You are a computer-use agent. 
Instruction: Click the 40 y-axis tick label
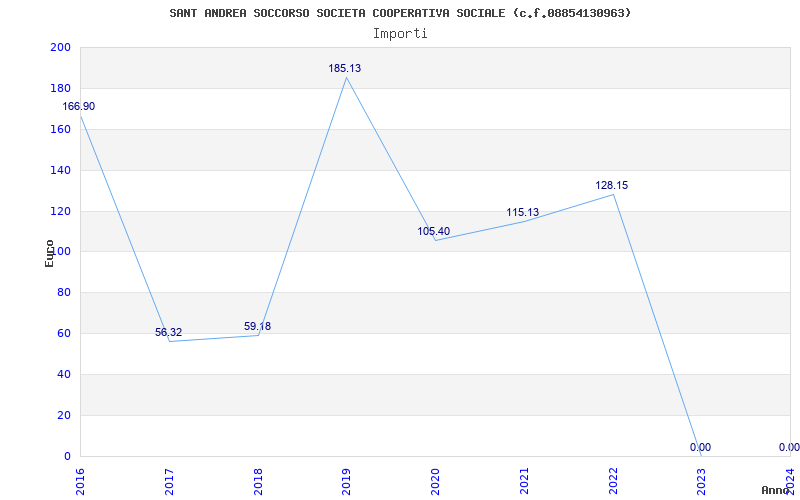click(x=63, y=374)
